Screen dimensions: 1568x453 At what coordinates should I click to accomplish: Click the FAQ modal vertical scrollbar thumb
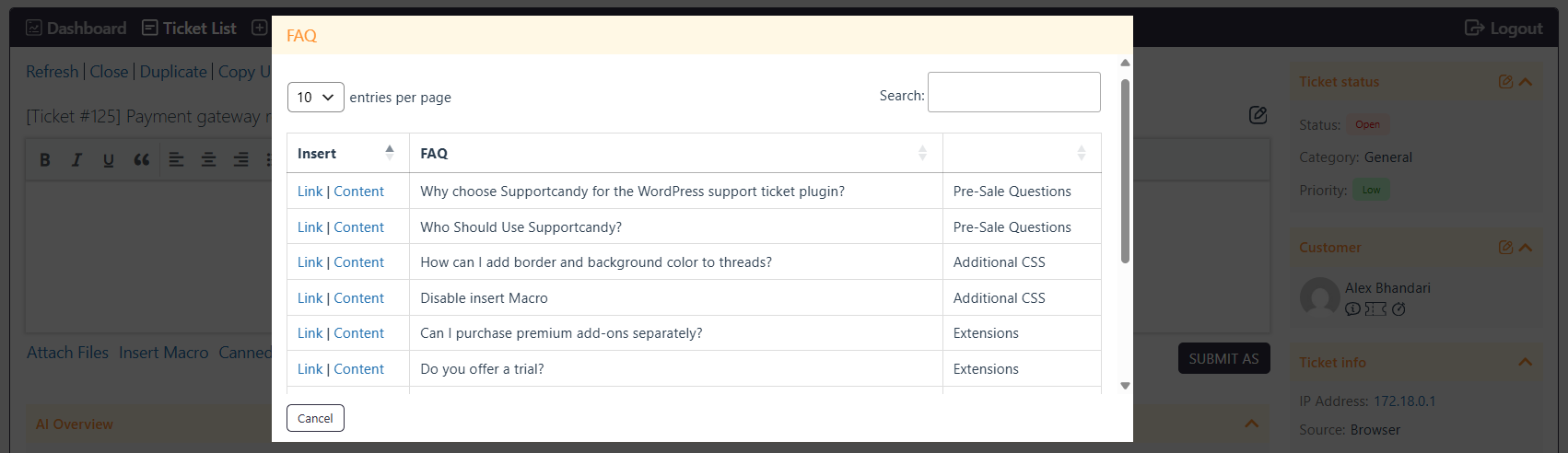(x=1125, y=171)
